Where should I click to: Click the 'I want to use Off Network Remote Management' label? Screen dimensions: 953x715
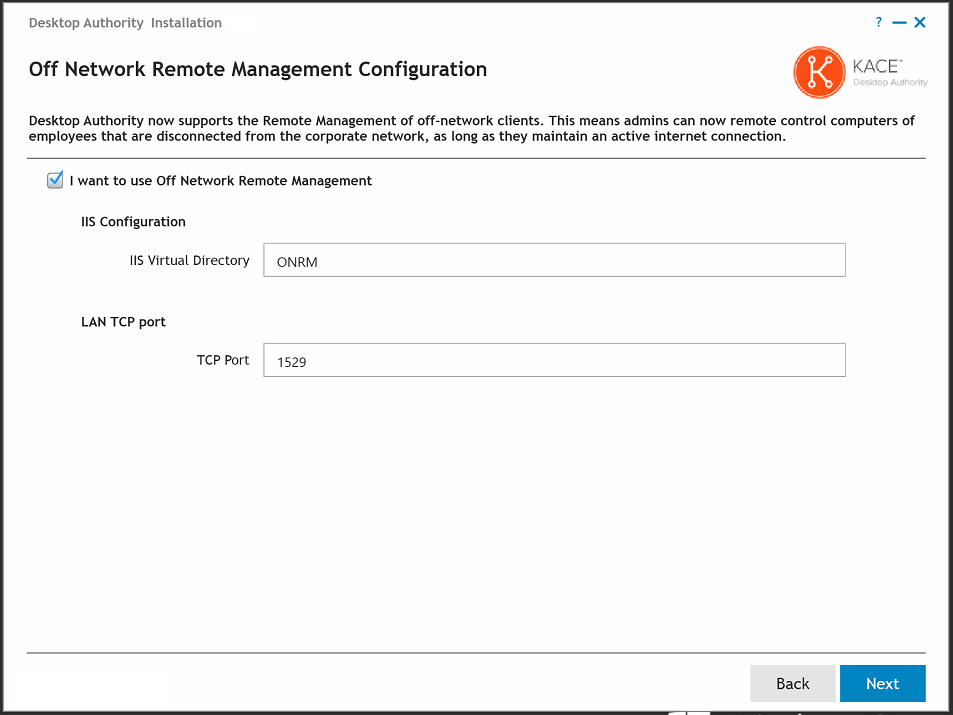[220, 181]
